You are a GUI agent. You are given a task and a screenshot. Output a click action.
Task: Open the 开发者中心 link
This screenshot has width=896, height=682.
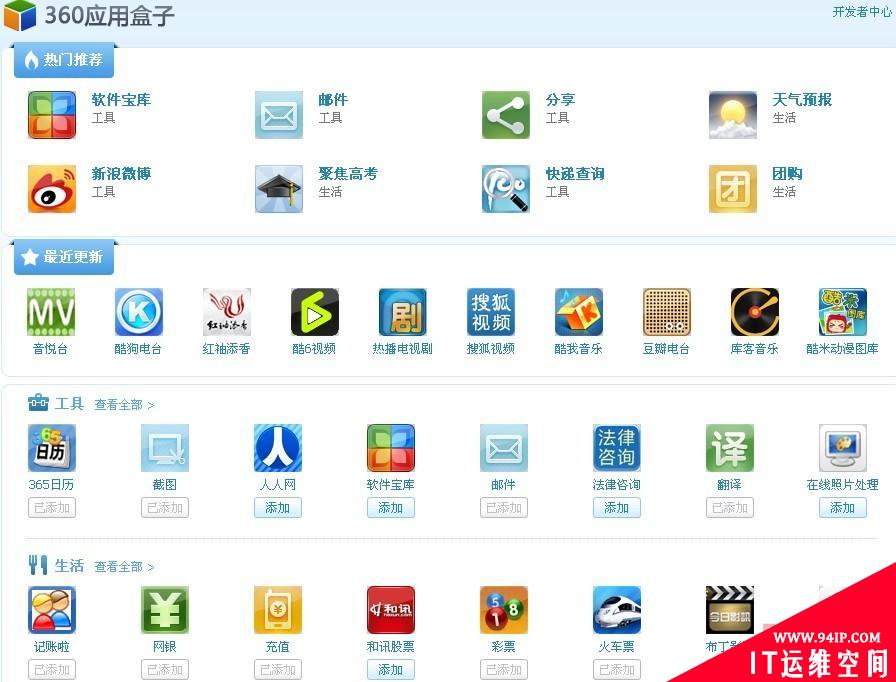(862, 12)
